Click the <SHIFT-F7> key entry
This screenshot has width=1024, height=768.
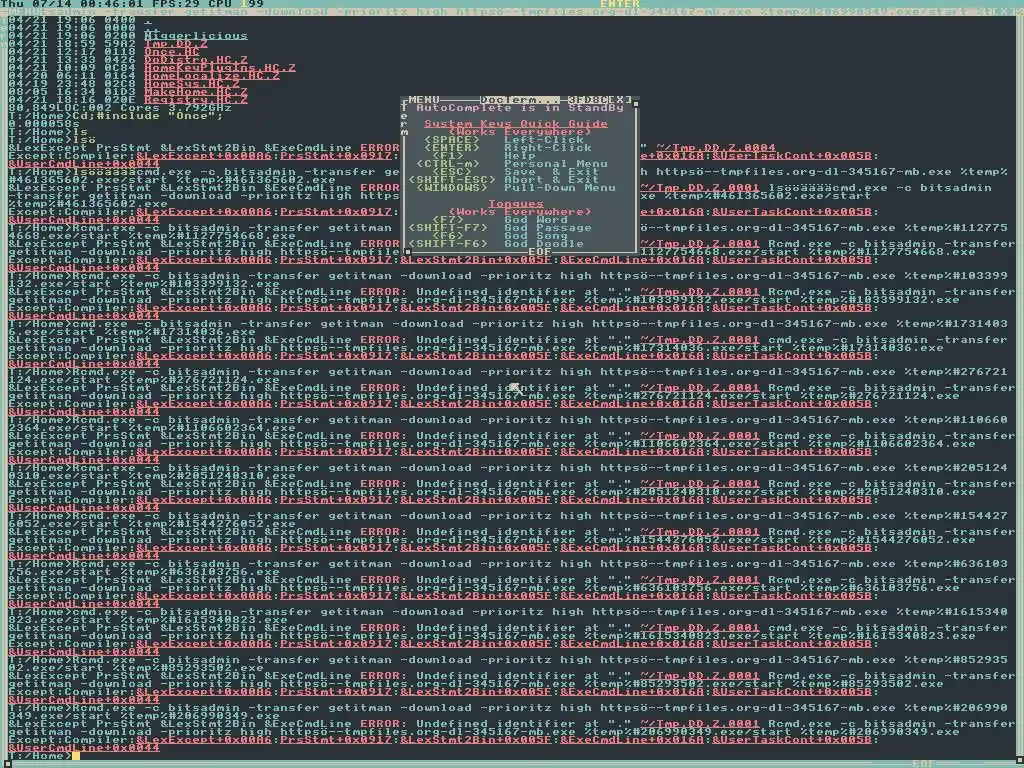(448, 228)
